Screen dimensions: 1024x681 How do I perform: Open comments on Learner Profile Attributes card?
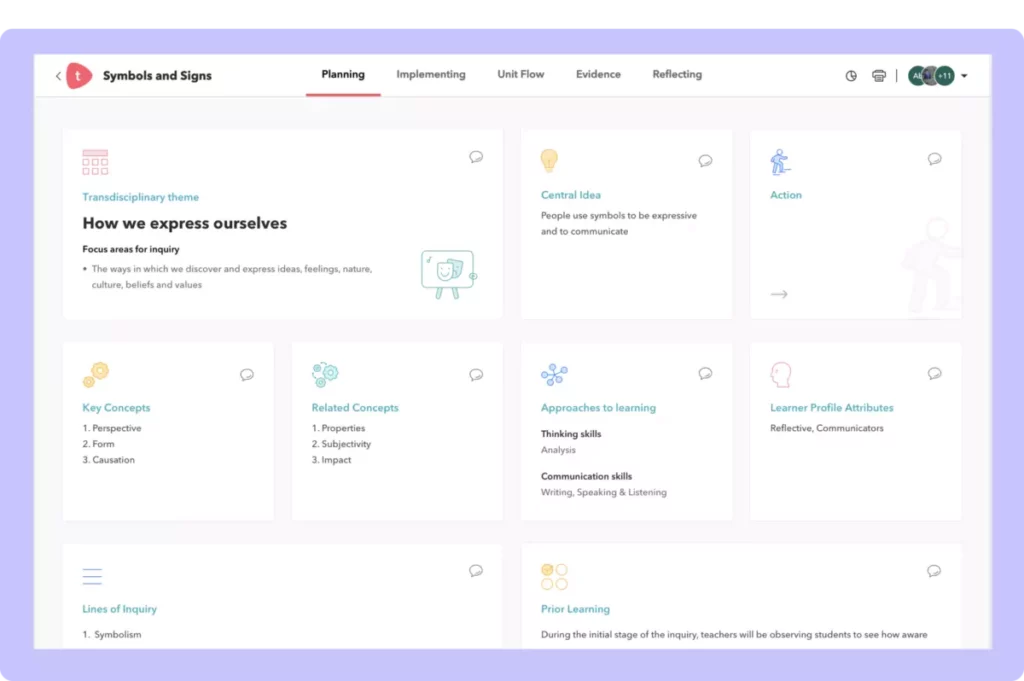[x=934, y=374]
